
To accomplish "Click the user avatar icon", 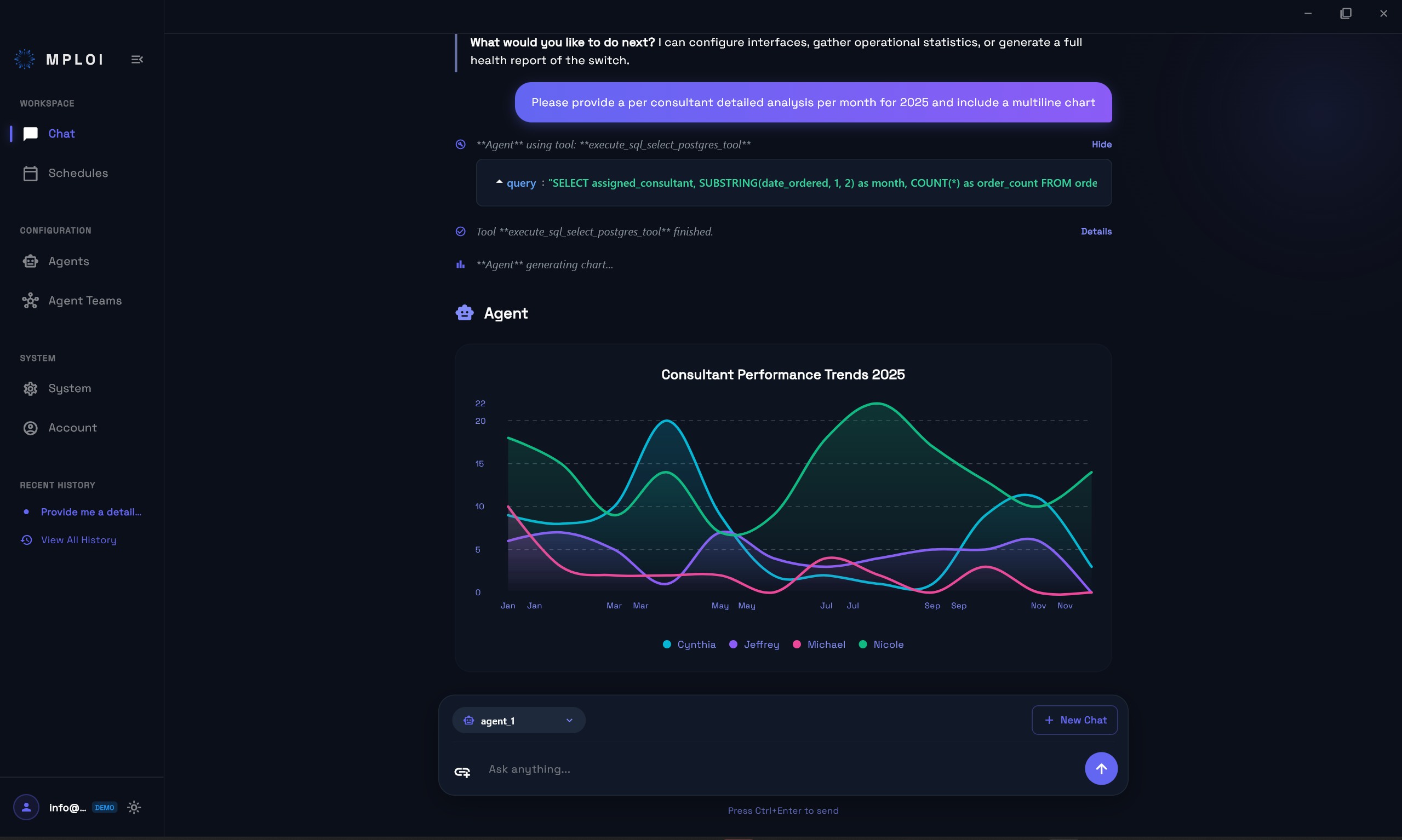I will point(26,807).
